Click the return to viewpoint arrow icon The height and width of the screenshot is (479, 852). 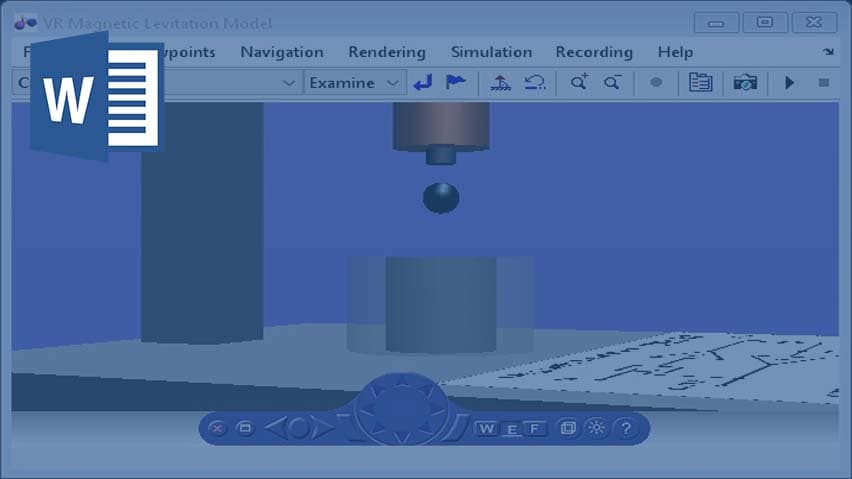423,83
